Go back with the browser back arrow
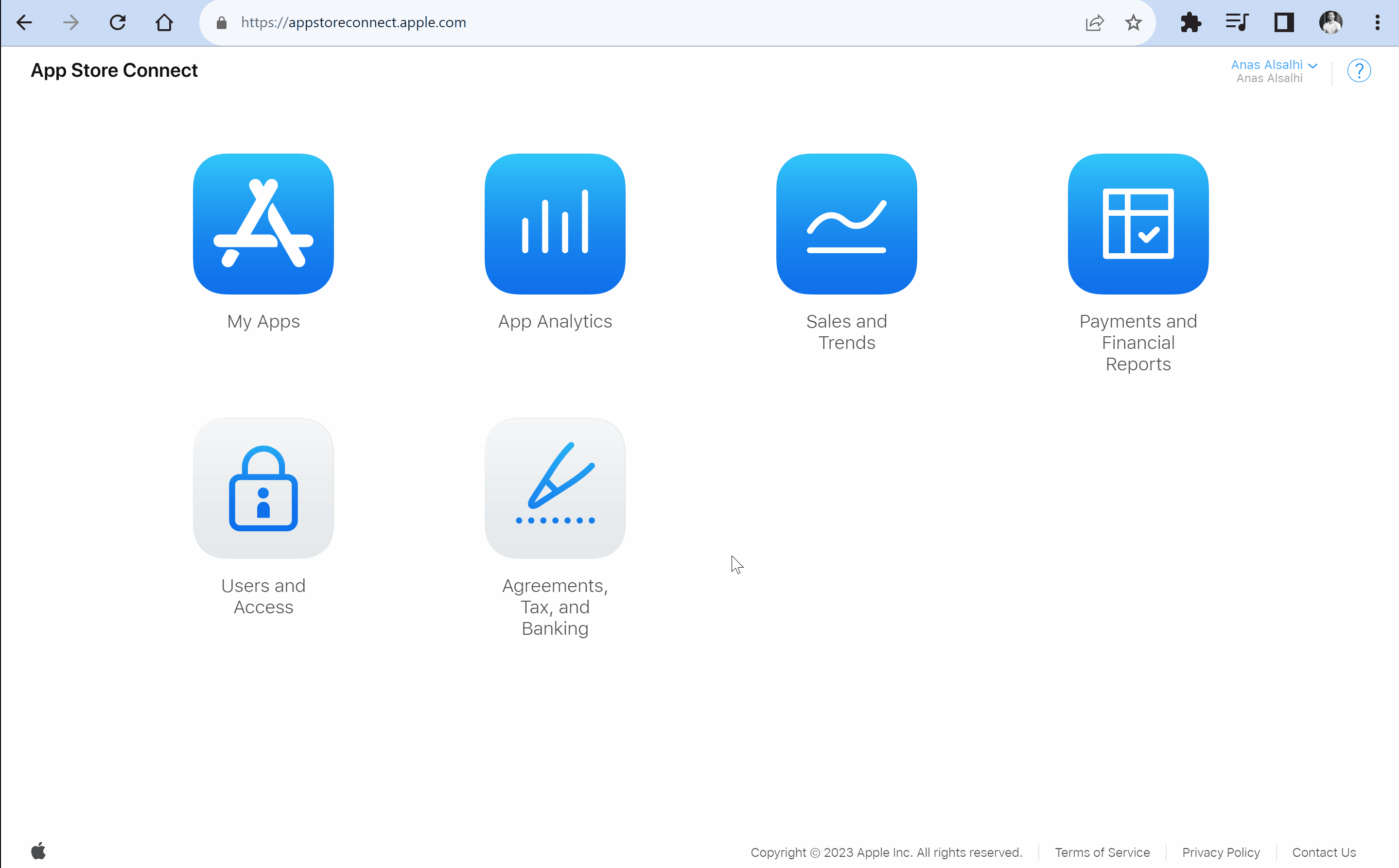The width and height of the screenshot is (1399, 868). pyautogui.click(x=24, y=22)
